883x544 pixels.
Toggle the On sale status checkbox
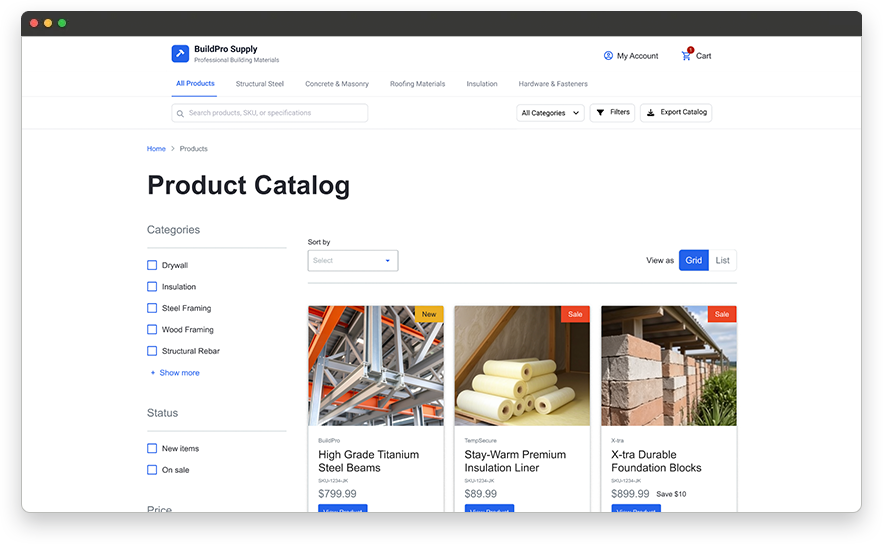[152, 470]
